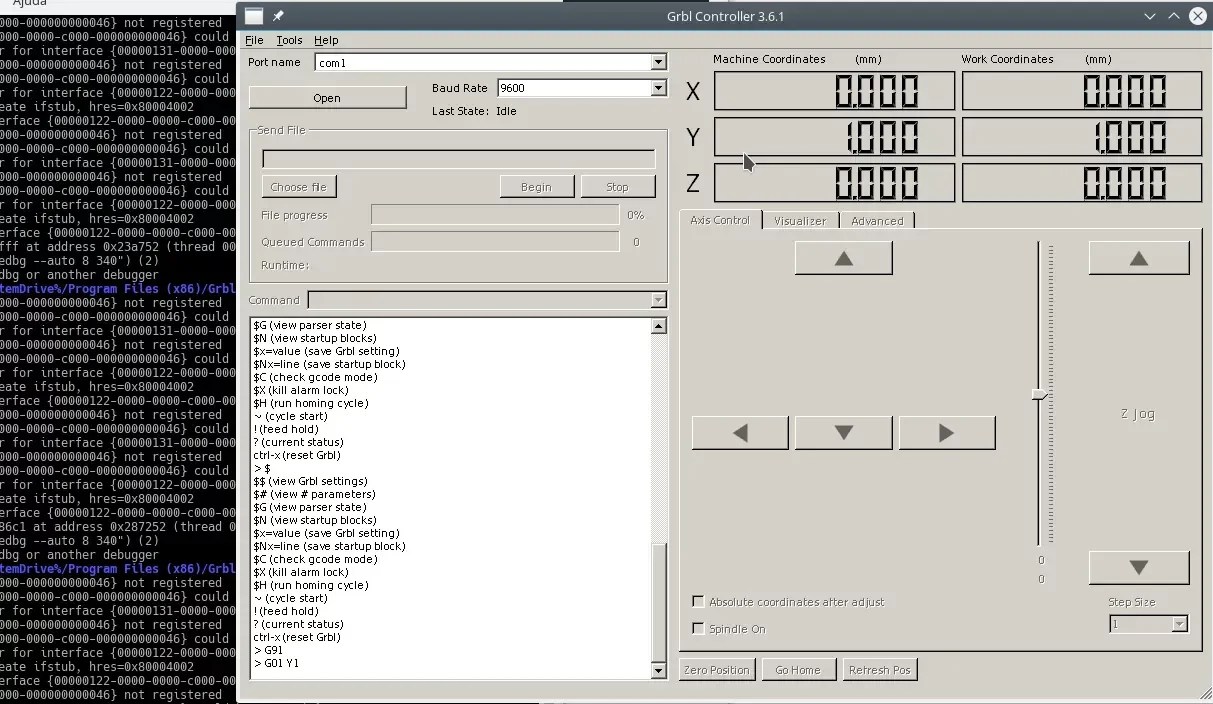
Task: Lower Z axis with the Z jog down arrow
Action: click(x=1138, y=567)
